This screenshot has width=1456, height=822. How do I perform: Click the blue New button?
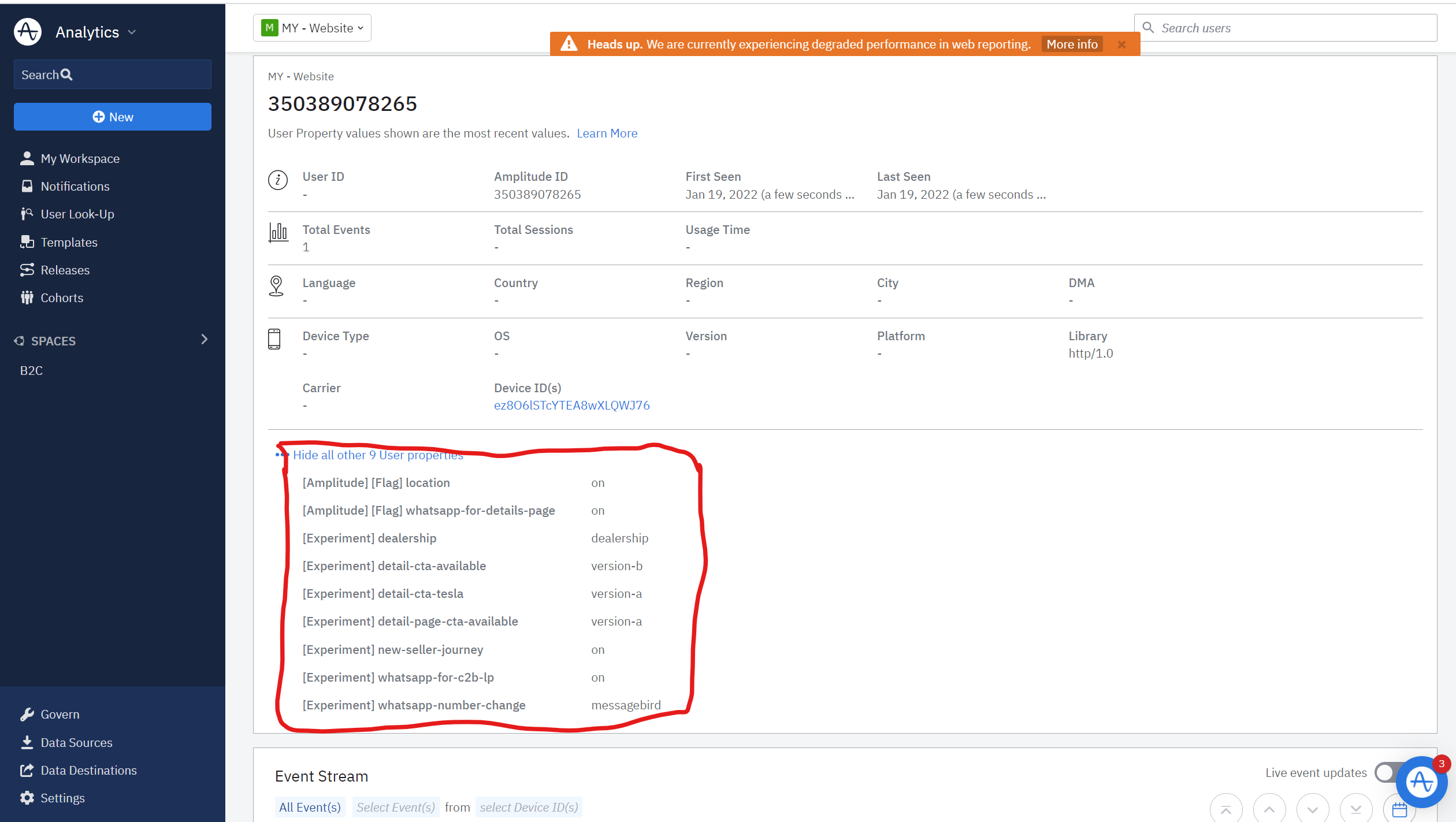tap(113, 117)
